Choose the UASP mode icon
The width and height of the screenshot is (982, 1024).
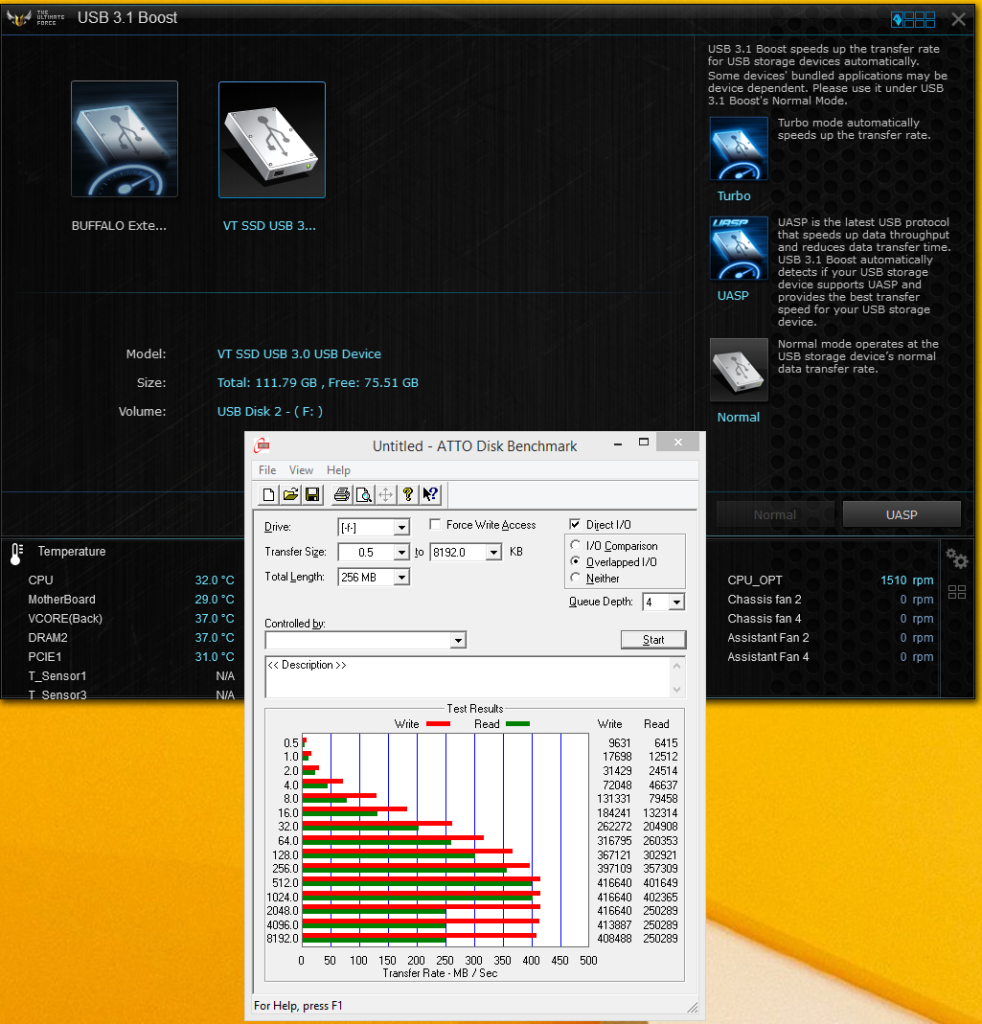738,249
